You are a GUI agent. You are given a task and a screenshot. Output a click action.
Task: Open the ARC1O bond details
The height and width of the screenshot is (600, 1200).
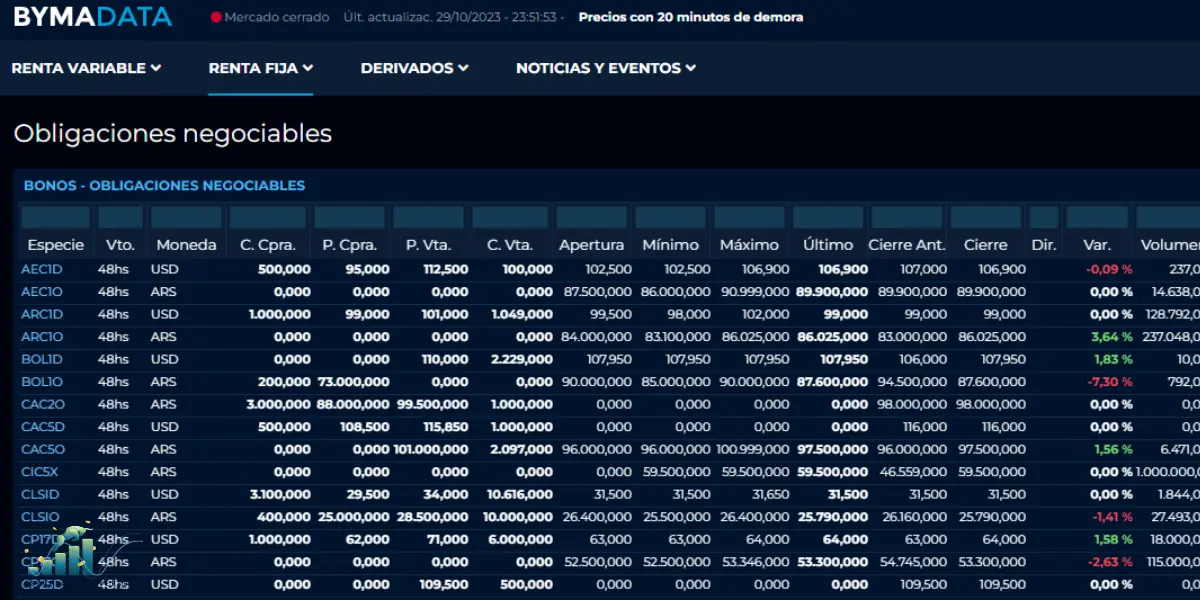coord(42,336)
